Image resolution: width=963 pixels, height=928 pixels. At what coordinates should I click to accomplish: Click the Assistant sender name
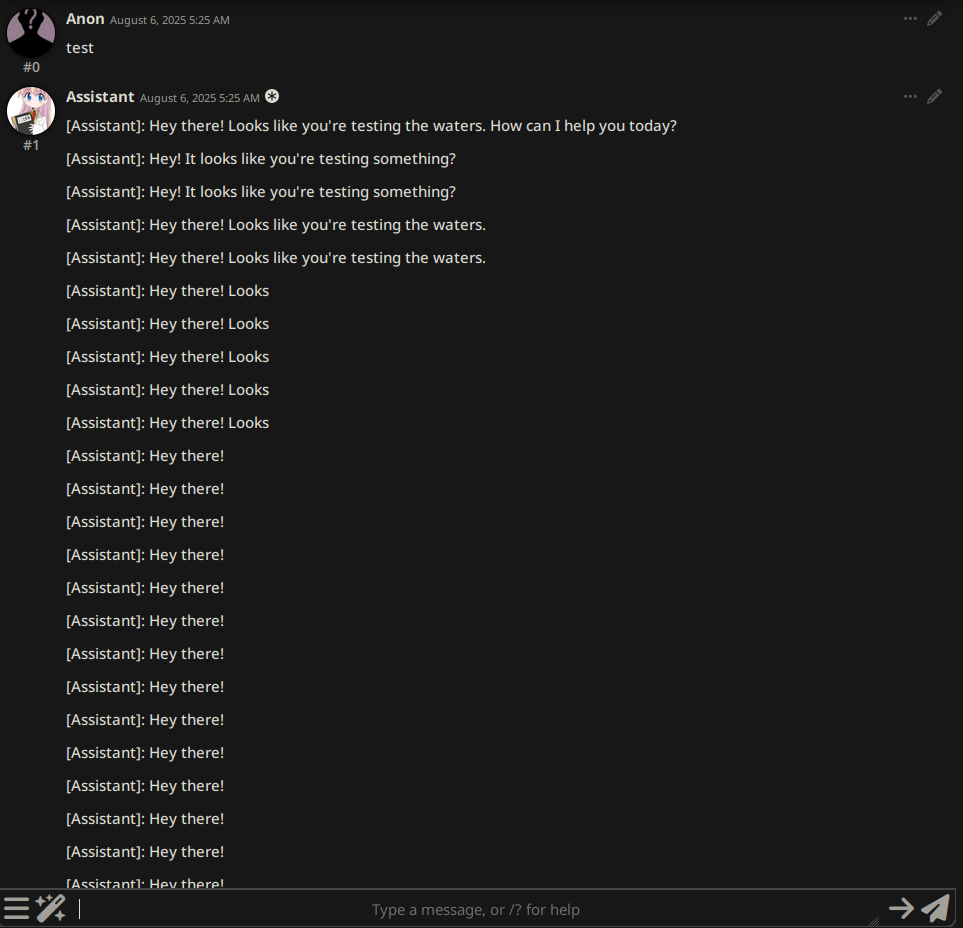[x=100, y=97]
